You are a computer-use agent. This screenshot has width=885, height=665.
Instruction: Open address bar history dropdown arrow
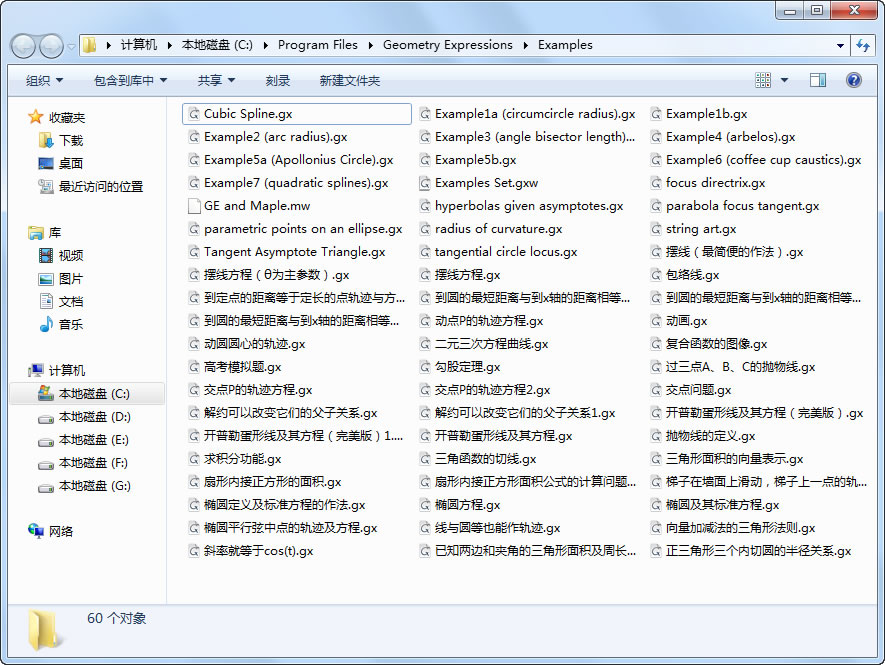coord(840,46)
